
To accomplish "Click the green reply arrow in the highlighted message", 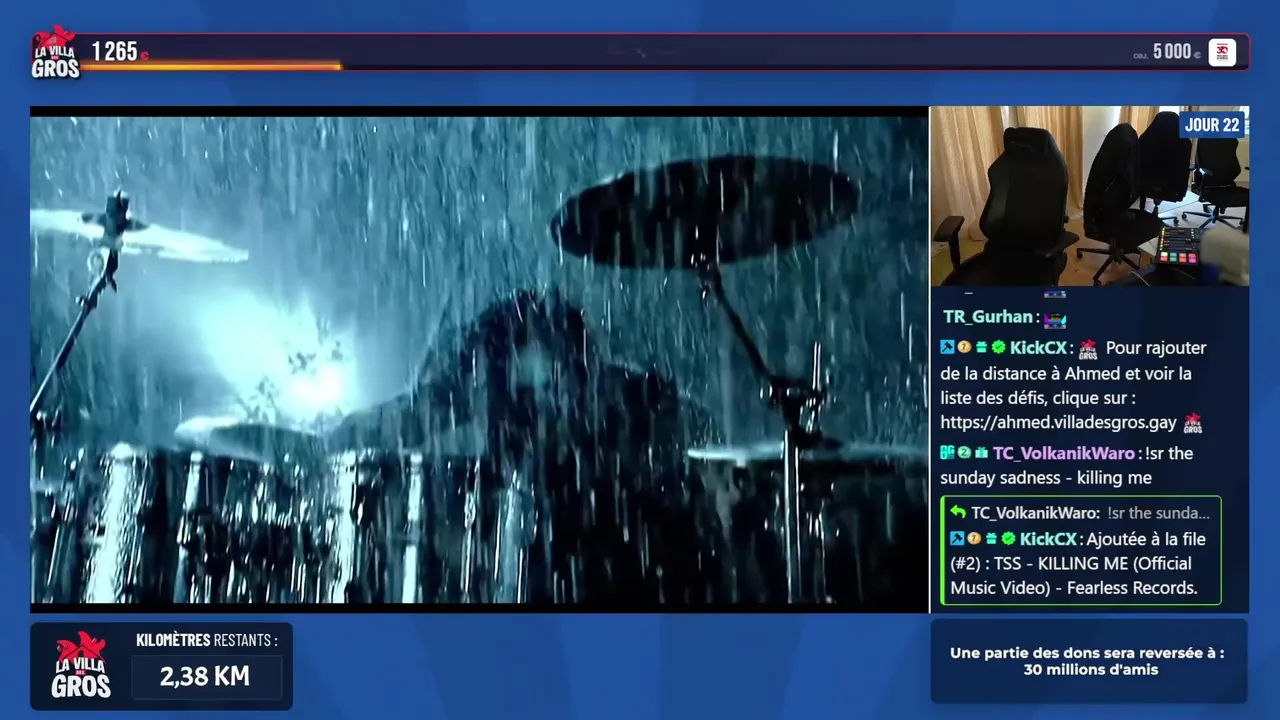I will click(x=958, y=513).
